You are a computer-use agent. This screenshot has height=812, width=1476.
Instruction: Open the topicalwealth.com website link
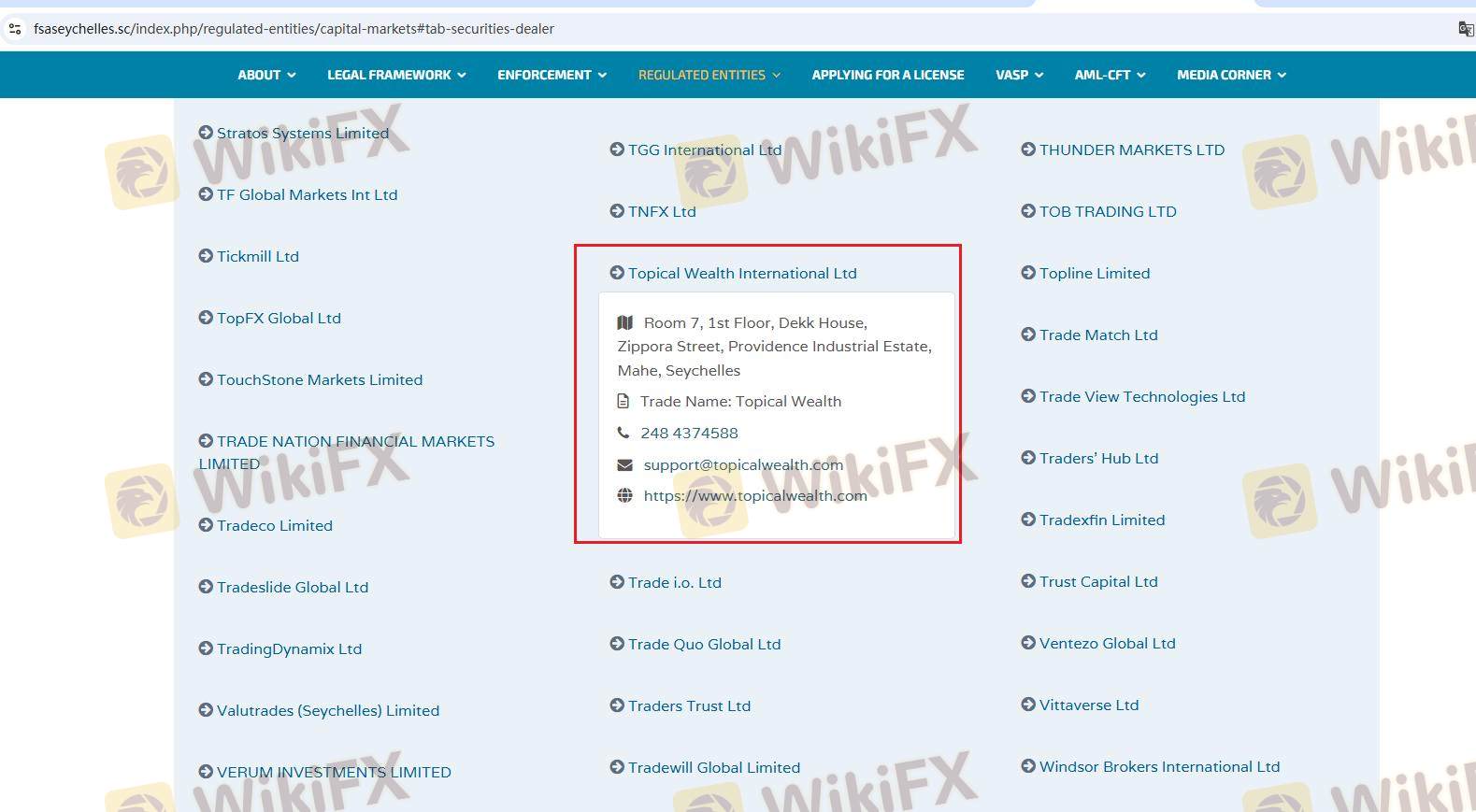754,495
